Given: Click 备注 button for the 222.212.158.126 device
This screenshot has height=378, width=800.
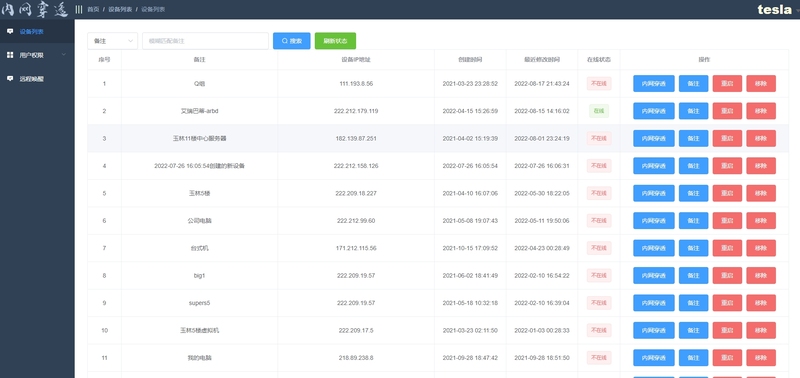Looking at the screenshot, I should pos(693,166).
